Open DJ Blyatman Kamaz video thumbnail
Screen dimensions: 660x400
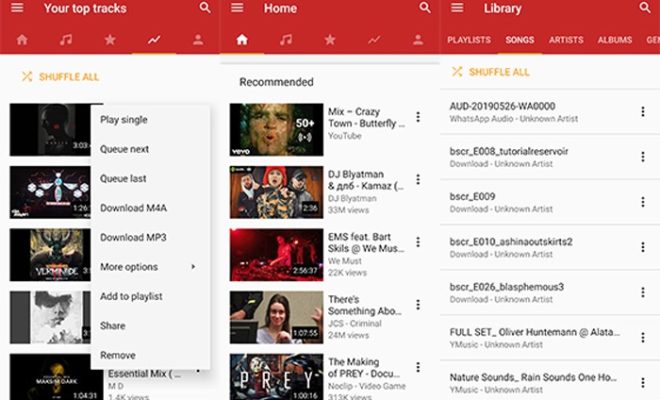click(276, 192)
